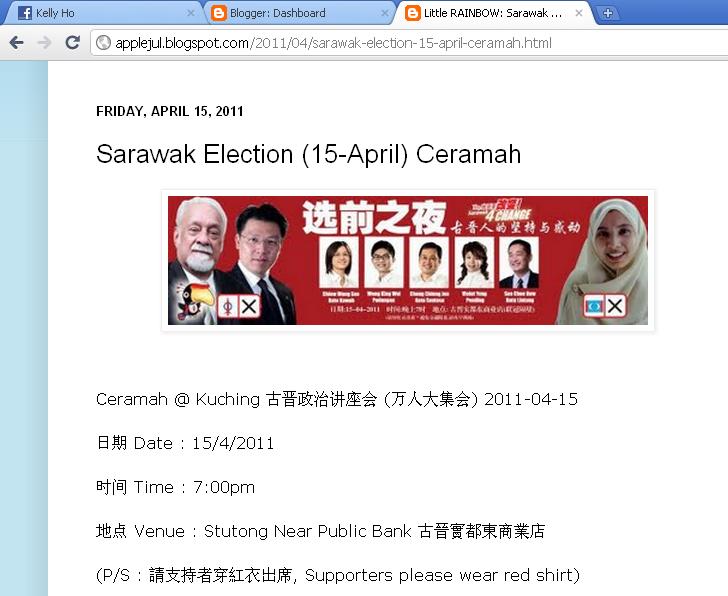
Task: Click the Blogger icon on Little RAINBOW tab
Action: [412, 13]
